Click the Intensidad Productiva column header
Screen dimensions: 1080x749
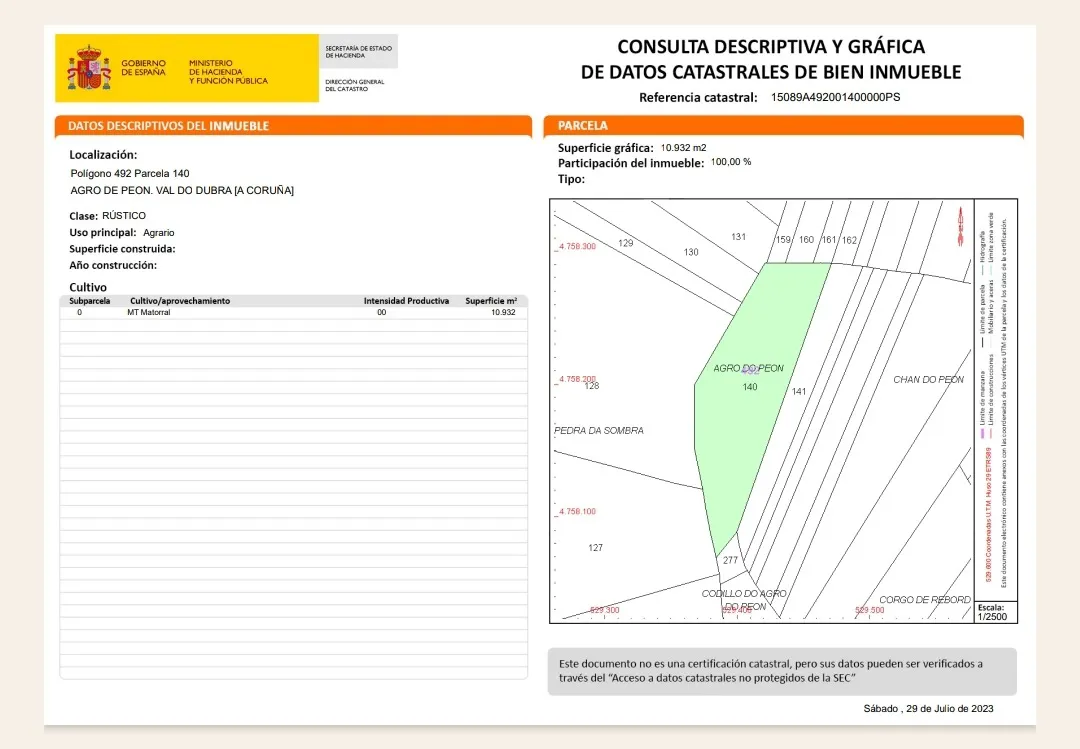(406, 300)
